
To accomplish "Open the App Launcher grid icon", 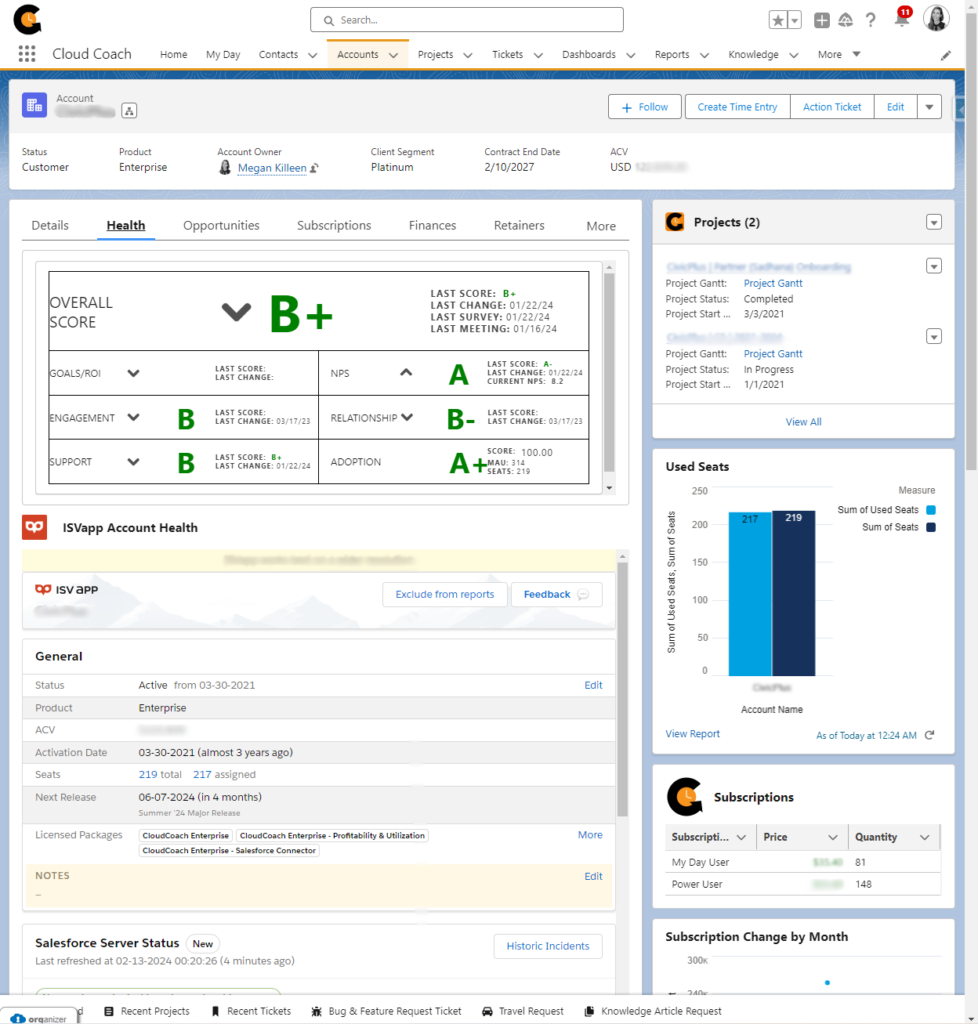I will (26, 53).
